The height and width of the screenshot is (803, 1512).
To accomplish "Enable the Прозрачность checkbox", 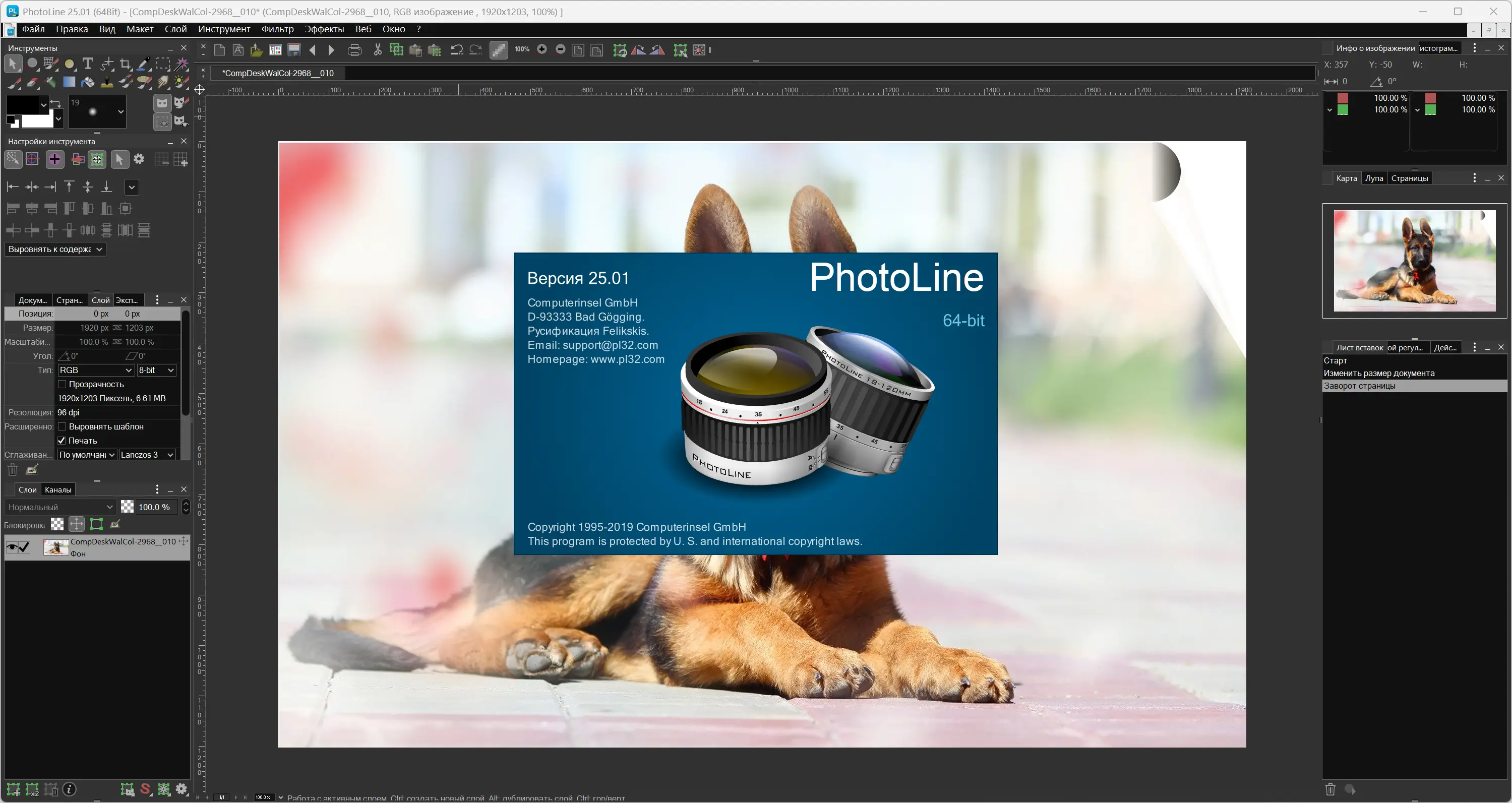I will (62, 384).
